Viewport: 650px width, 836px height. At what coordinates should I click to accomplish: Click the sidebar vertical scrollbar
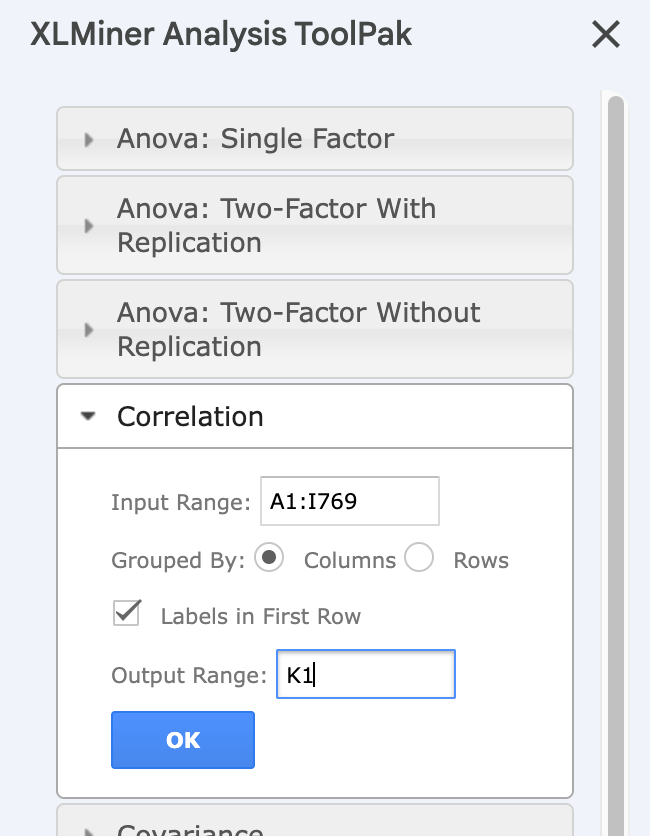[x=616, y=464]
